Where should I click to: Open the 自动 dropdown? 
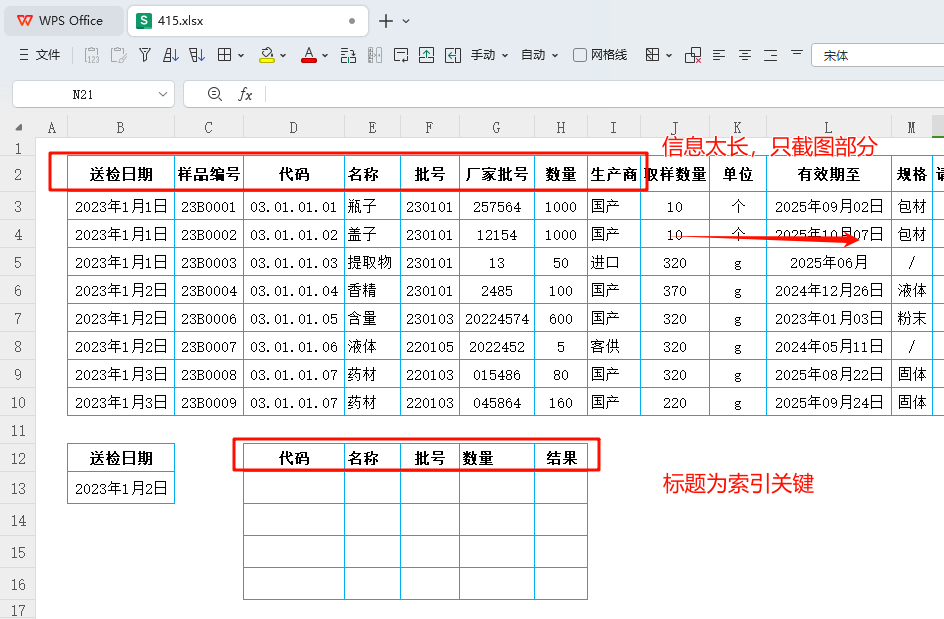[539, 55]
